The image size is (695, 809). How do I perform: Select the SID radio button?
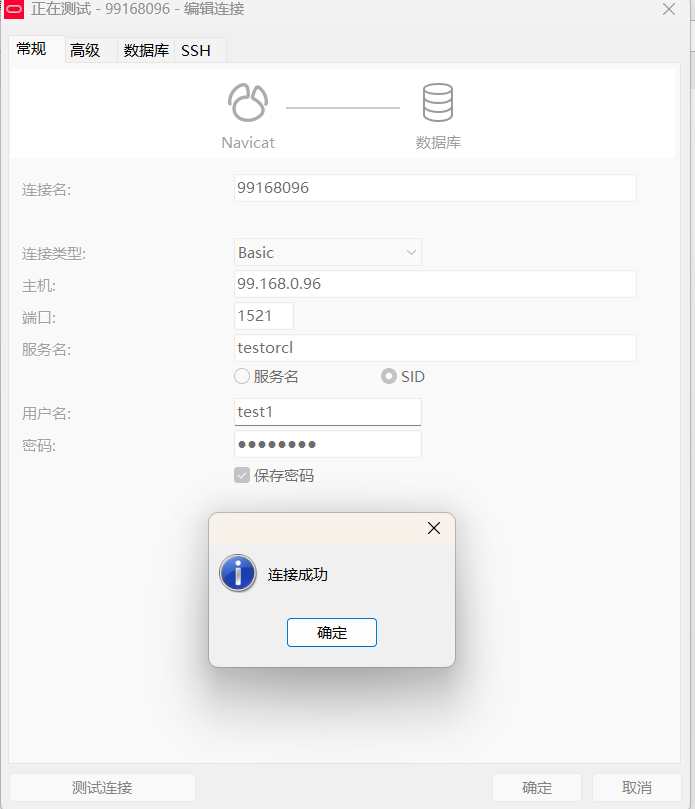point(389,377)
